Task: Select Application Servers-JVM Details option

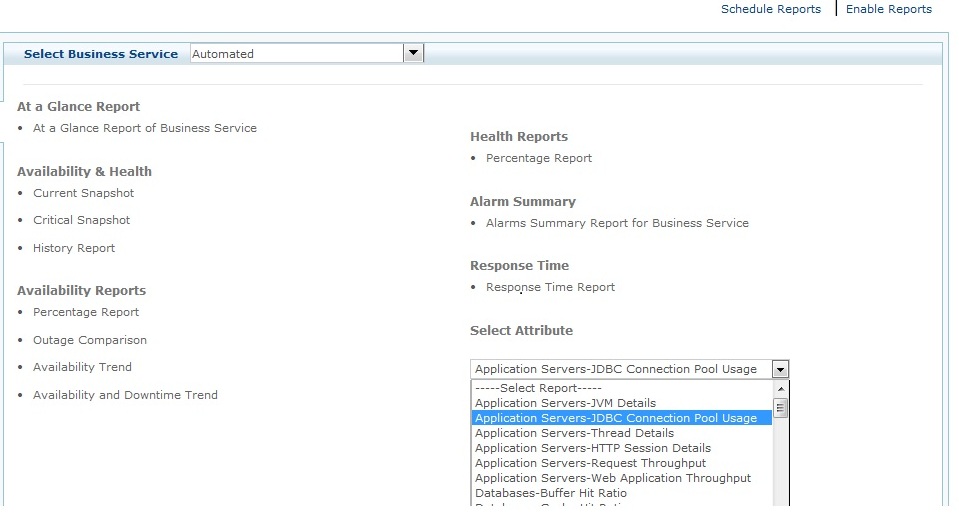Action: 565,403
